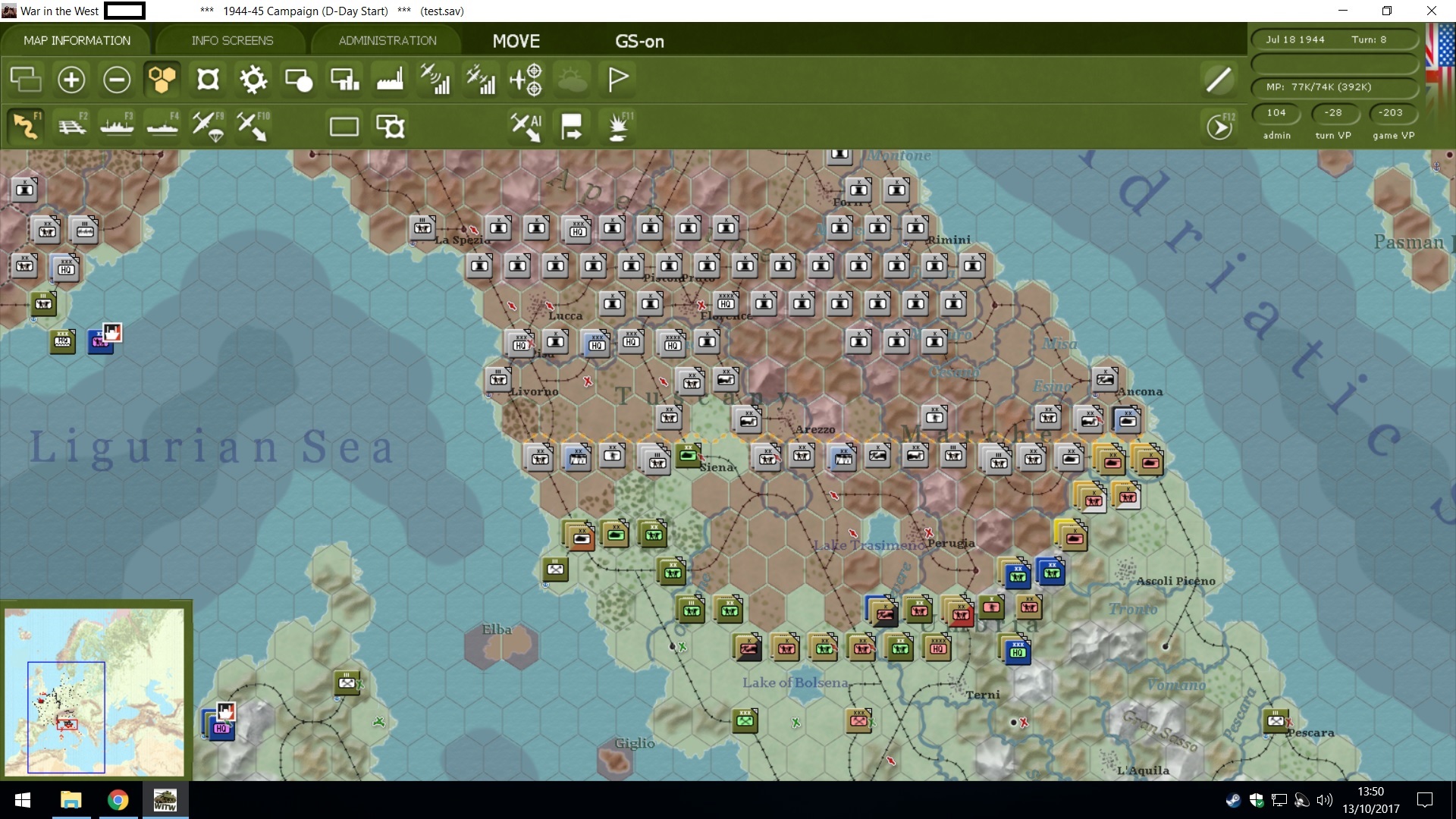
Task: Click the Perugia city label
Action: coord(951,543)
